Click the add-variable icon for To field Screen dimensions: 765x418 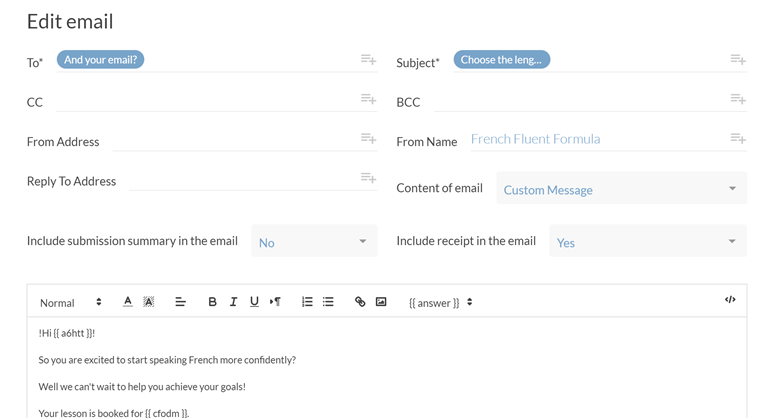[368, 60]
